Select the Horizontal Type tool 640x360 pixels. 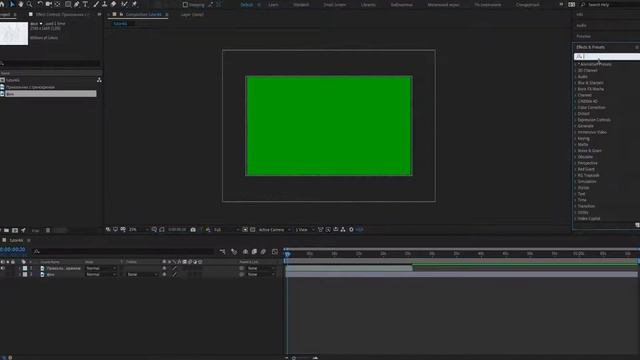coord(85,4)
